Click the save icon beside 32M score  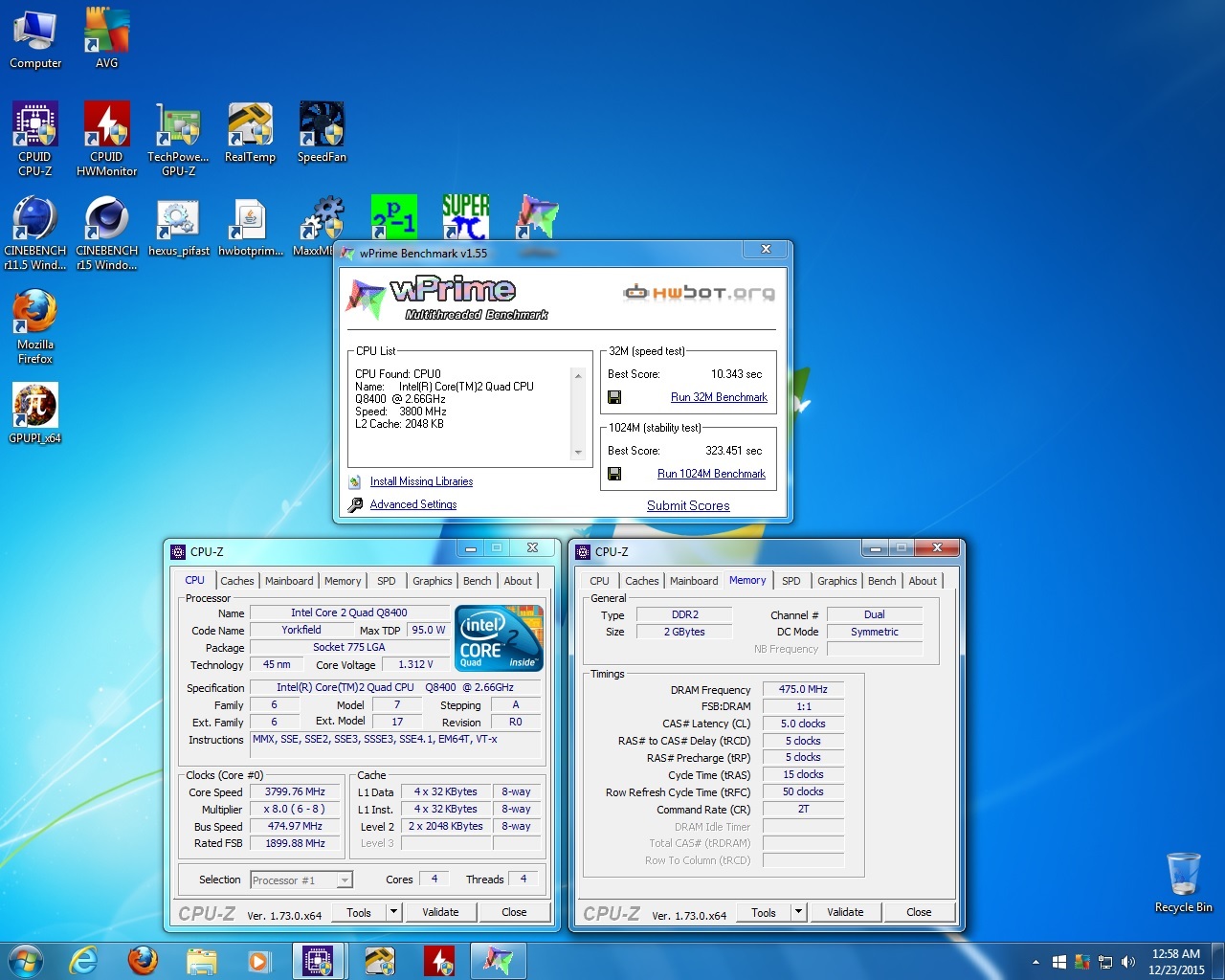coord(614,397)
